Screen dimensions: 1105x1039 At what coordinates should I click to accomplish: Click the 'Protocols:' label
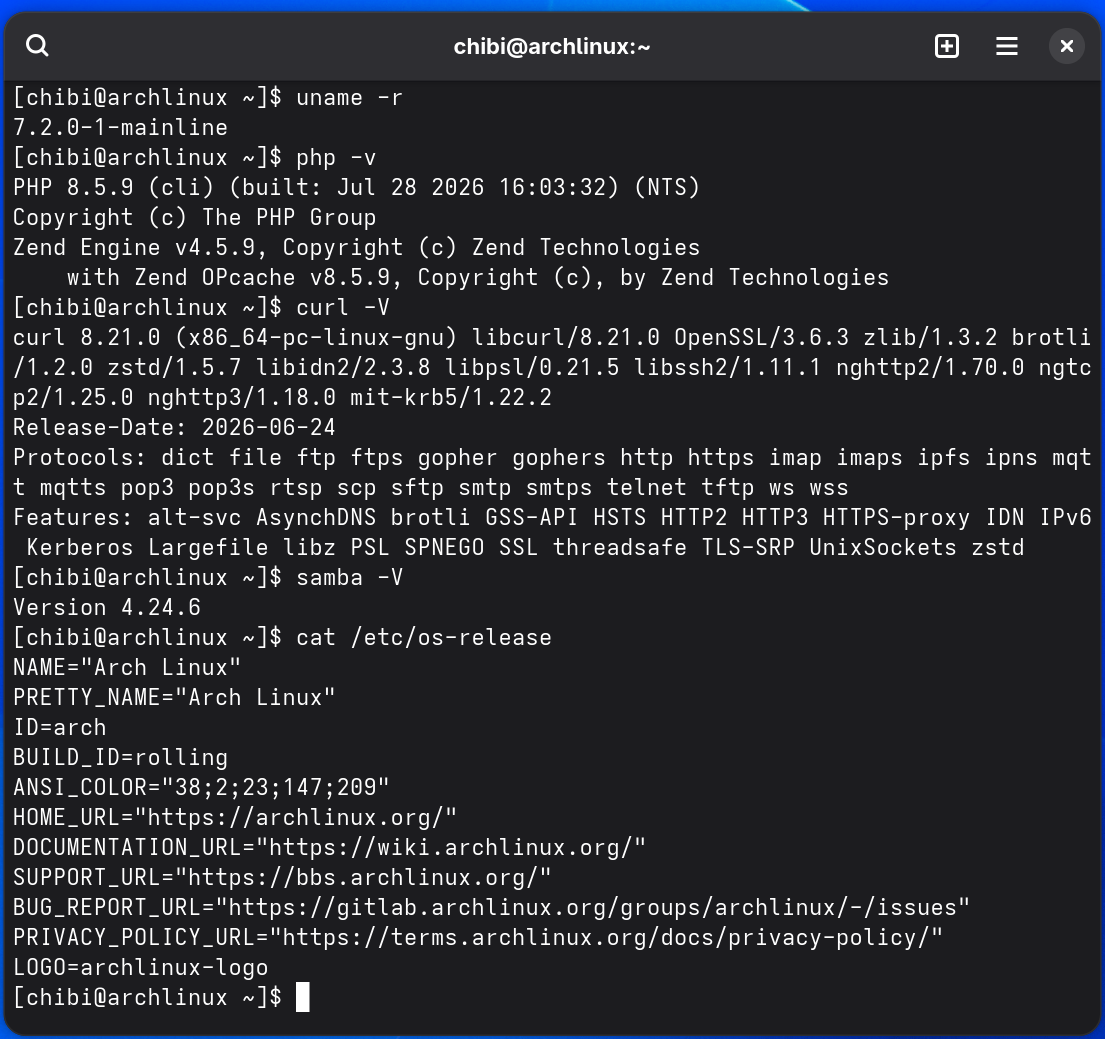[x=80, y=457]
